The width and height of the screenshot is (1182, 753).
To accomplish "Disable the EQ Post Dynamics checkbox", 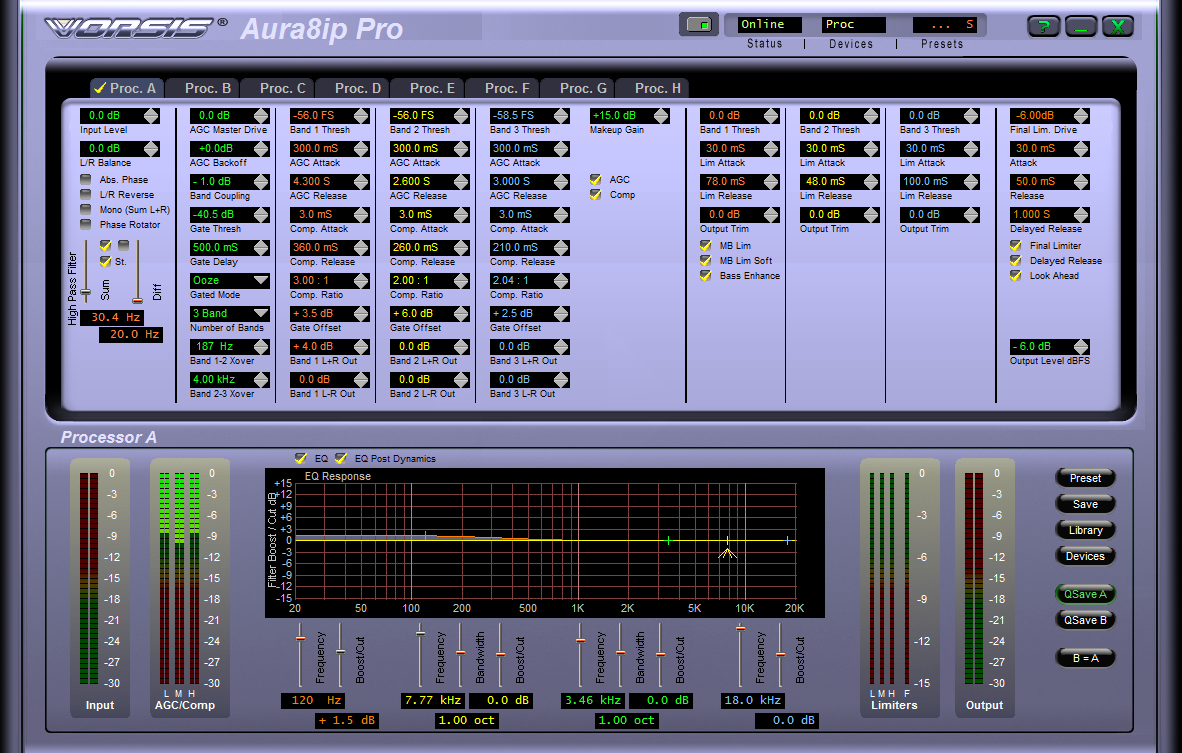I will click(x=341, y=458).
